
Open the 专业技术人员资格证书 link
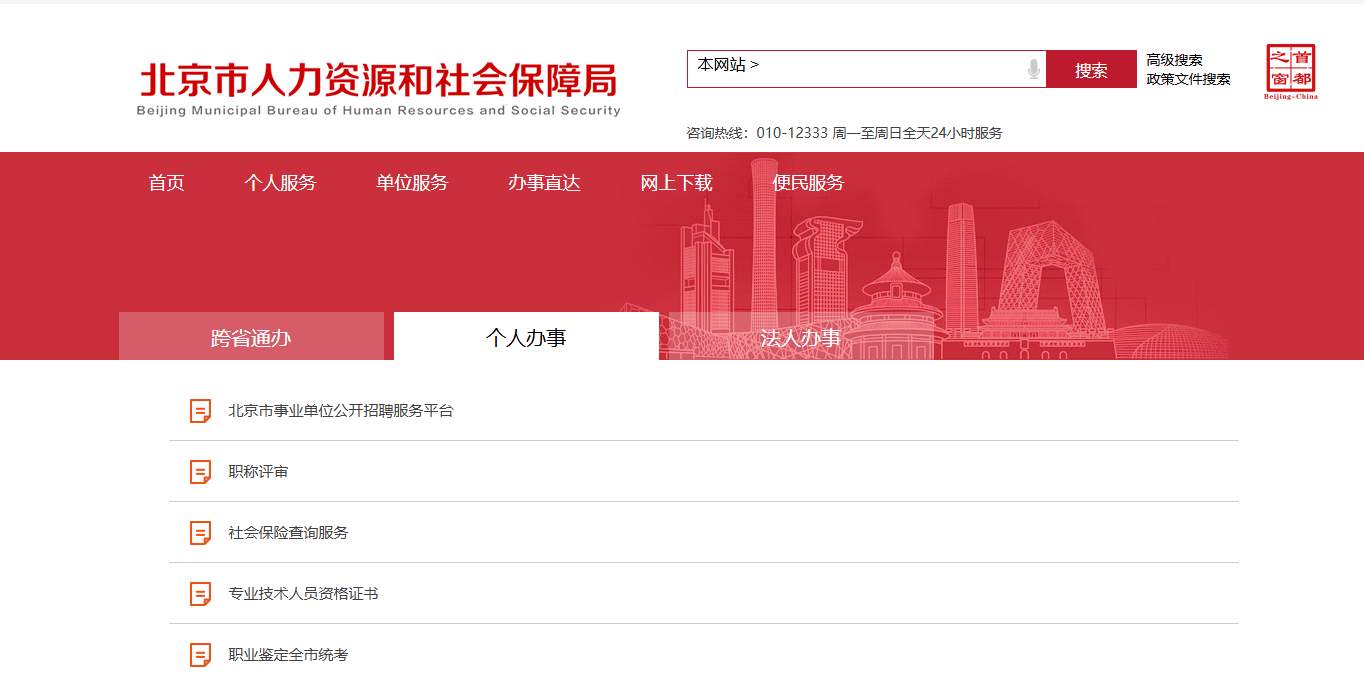coord(303,594)
